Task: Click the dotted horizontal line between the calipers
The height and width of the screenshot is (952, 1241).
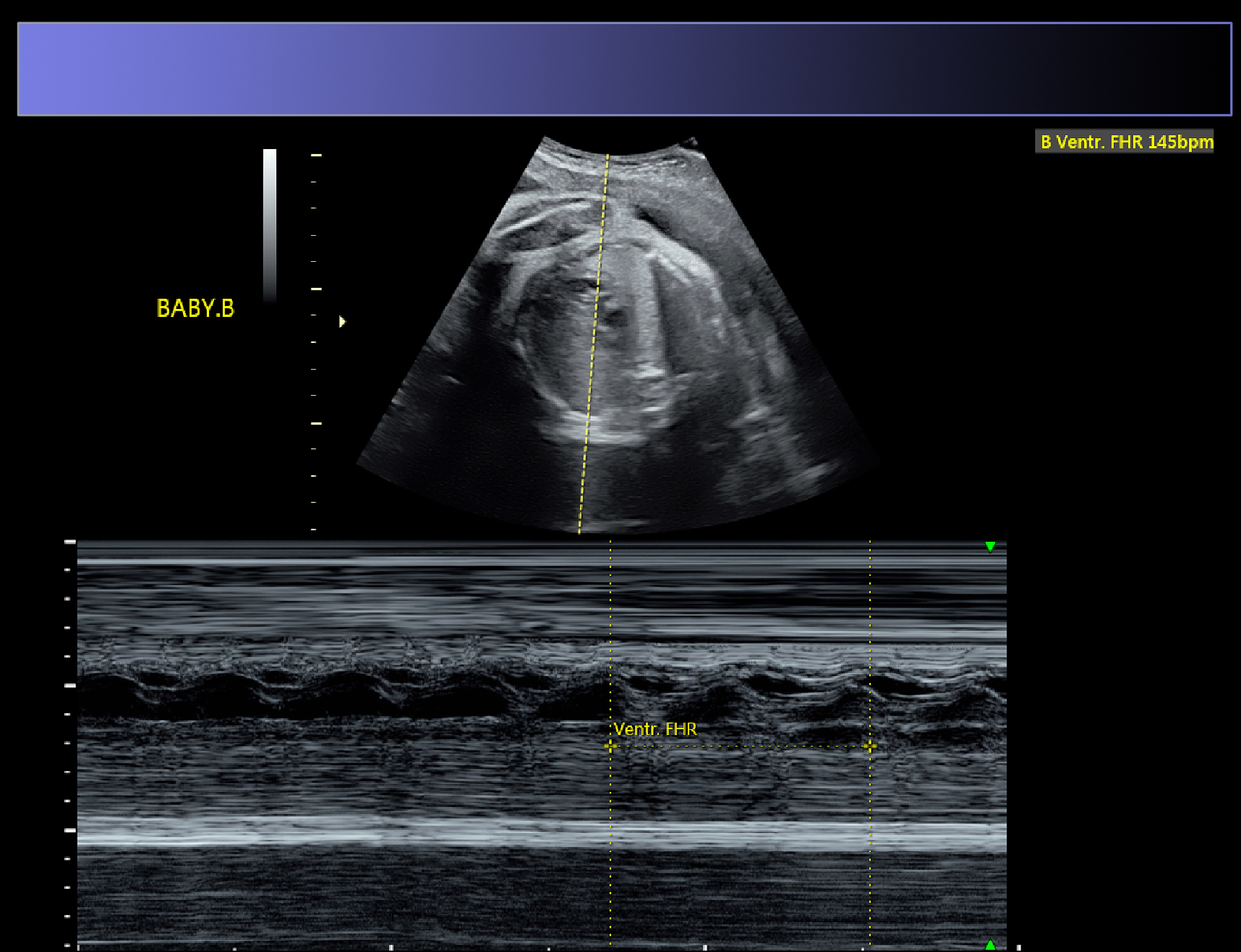Action: (740, 747)
